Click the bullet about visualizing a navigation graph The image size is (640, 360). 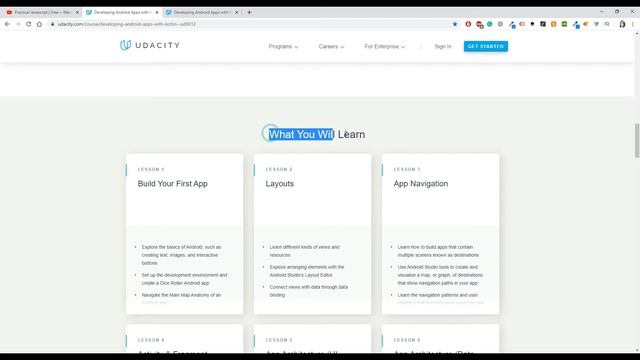tap(440, 275)
